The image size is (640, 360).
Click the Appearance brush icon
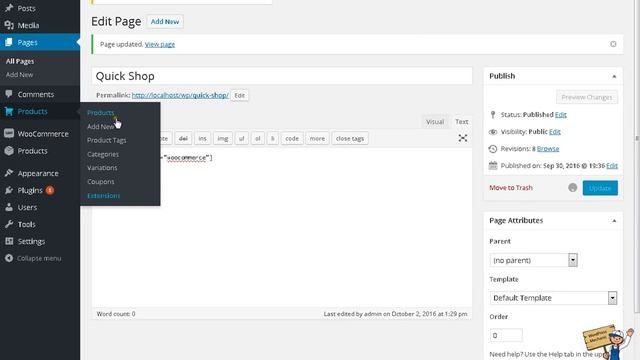[9, 173]
